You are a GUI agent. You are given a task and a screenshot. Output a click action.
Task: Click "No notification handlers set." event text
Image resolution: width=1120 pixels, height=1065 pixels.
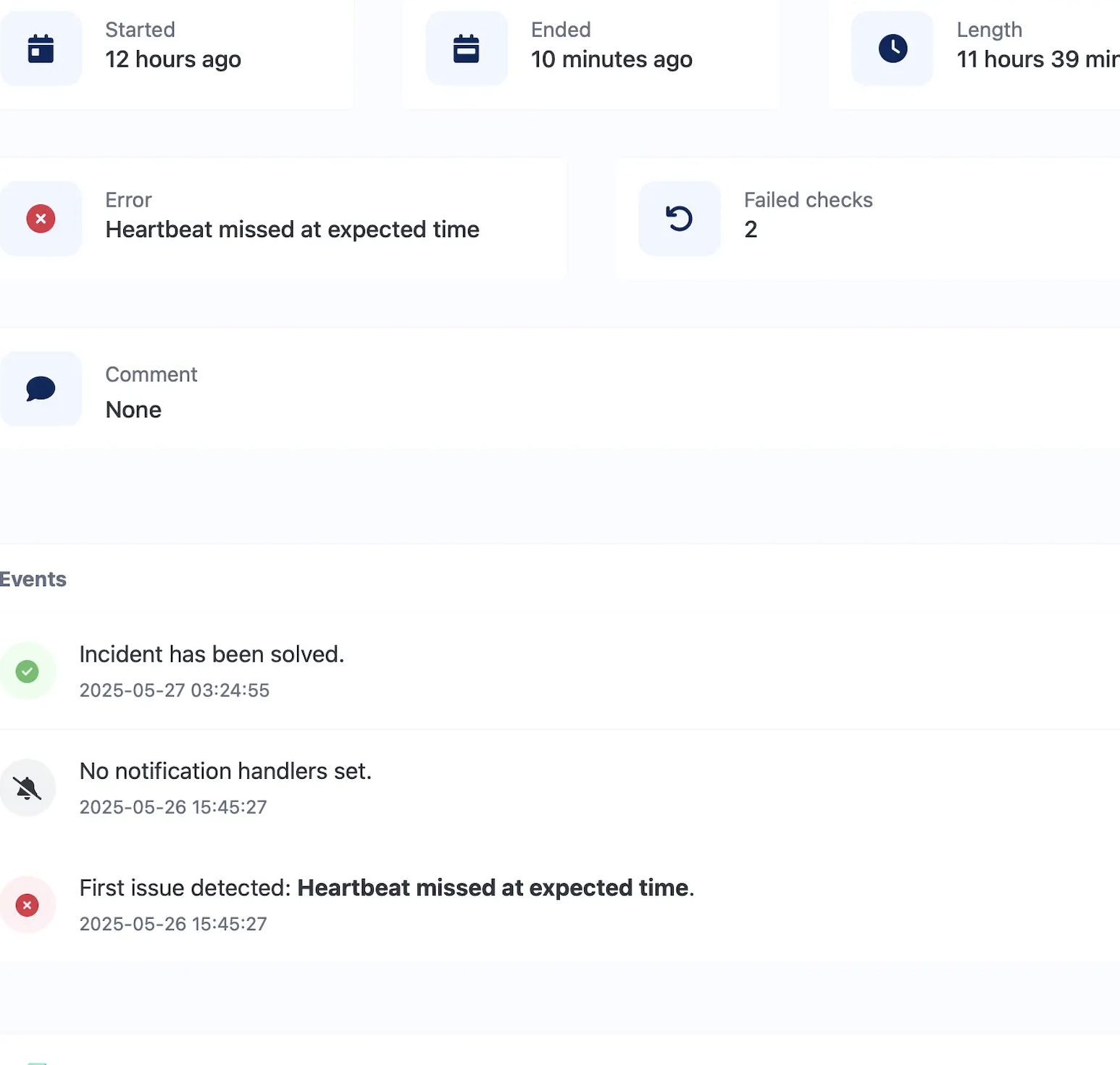pos(225,771)
